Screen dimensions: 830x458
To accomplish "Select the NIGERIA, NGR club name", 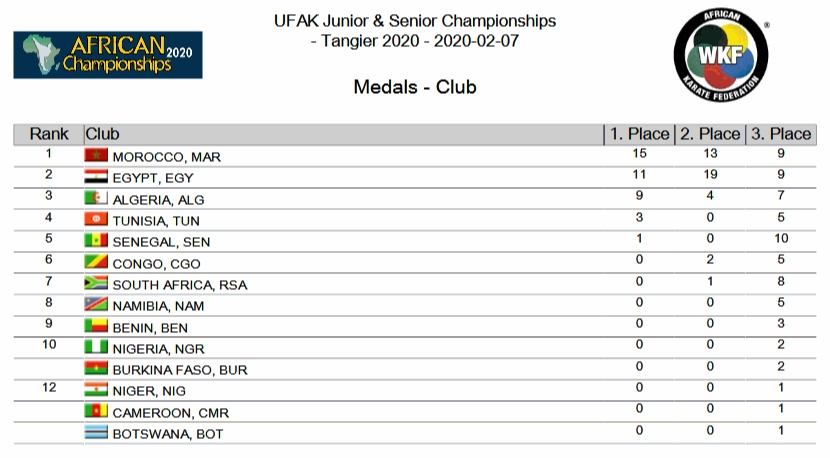I will coord(160,349).
